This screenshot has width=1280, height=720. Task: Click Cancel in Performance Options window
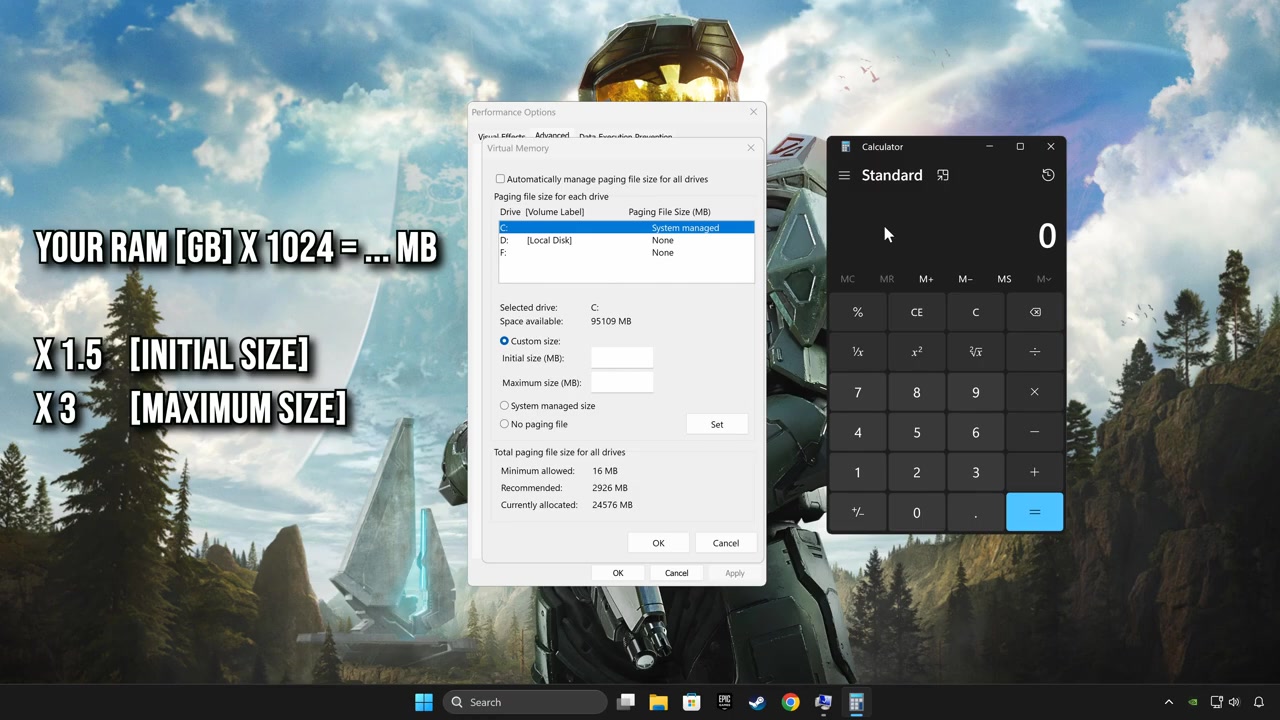[x=677, y=573]
